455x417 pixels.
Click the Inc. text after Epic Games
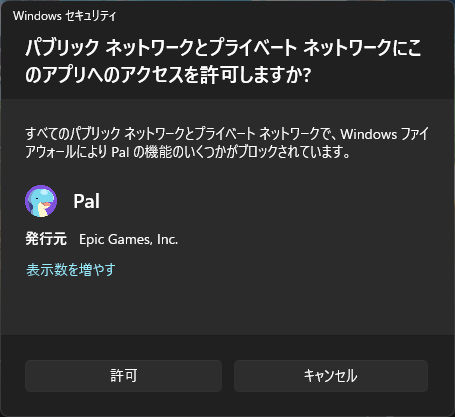[x=167, y=239]
